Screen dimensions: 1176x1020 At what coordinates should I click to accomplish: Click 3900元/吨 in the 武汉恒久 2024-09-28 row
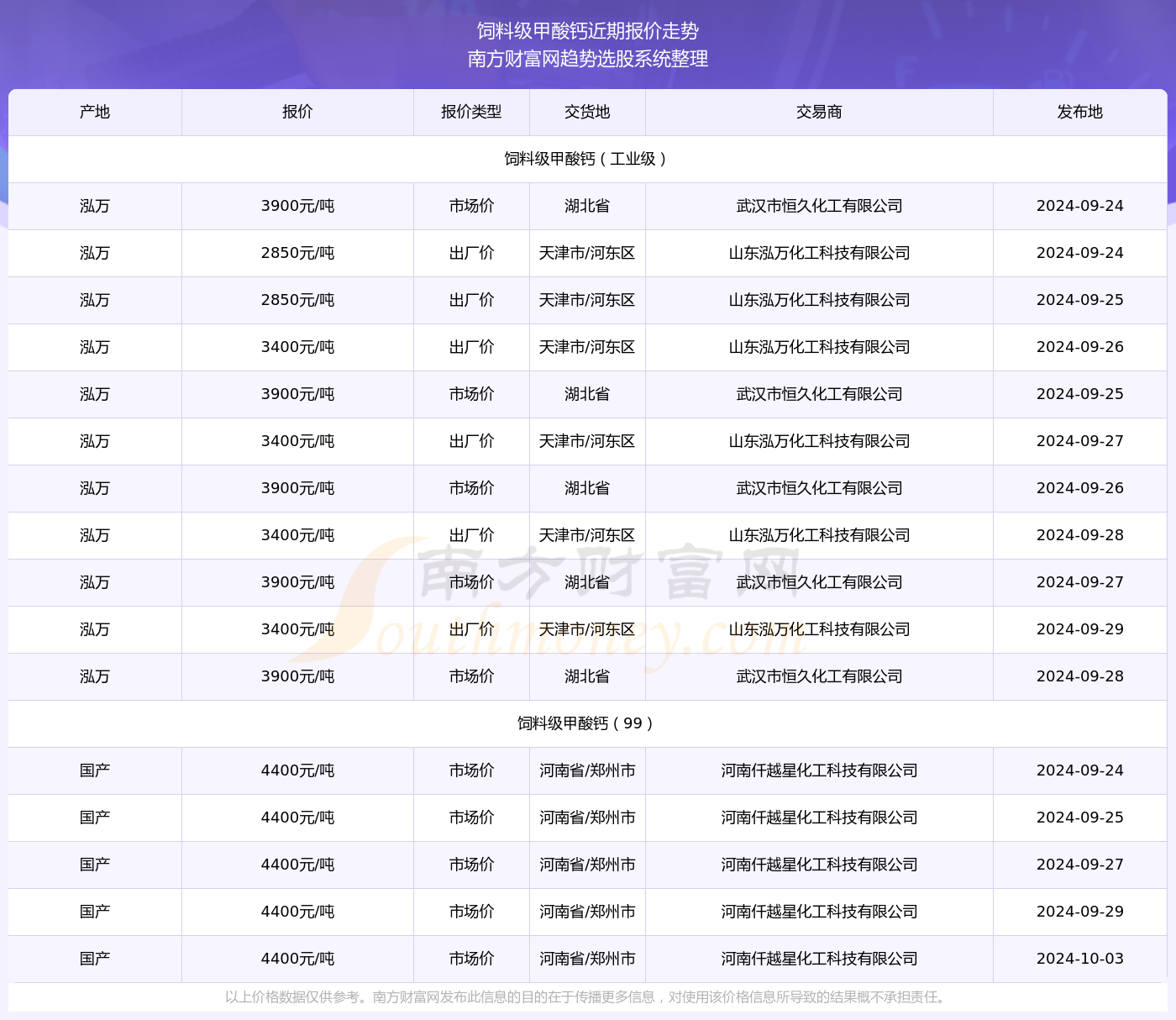point(297,676)
